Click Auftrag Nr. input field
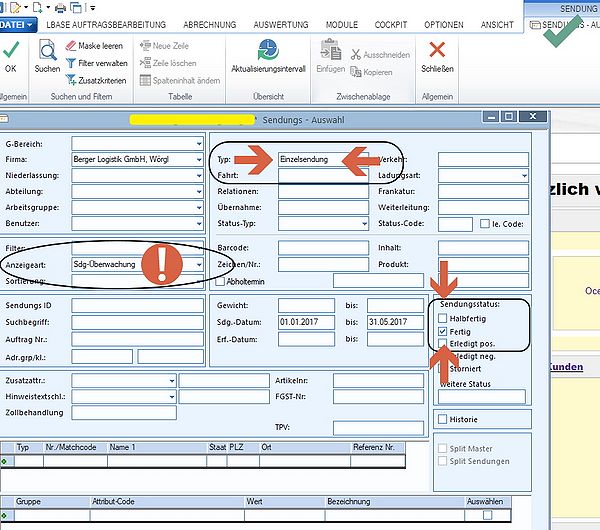Viewport: 600px width, 530px height. [137, 339]
